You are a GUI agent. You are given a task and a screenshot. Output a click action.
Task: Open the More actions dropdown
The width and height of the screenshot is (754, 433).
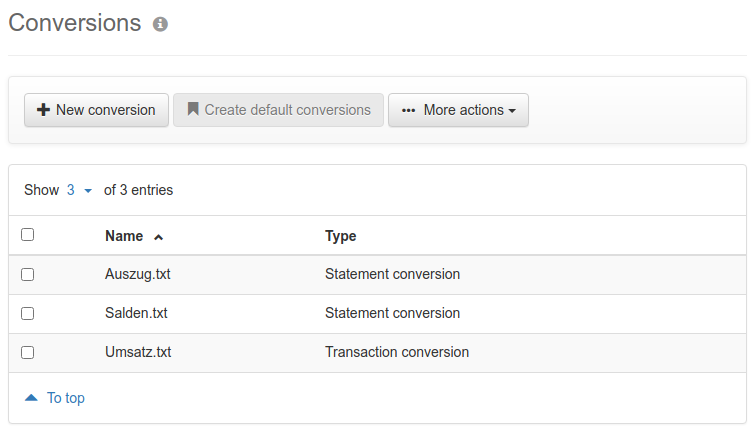coord(458,110)
